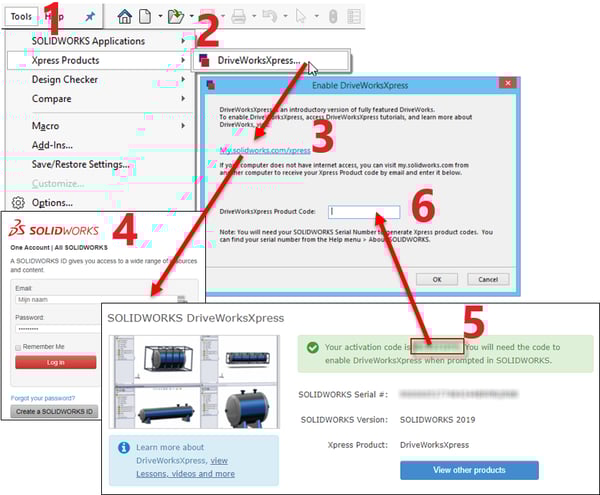Expand the Undo dropdown arrow
Viewport: 600px width, 495px height.
[285, 16]
